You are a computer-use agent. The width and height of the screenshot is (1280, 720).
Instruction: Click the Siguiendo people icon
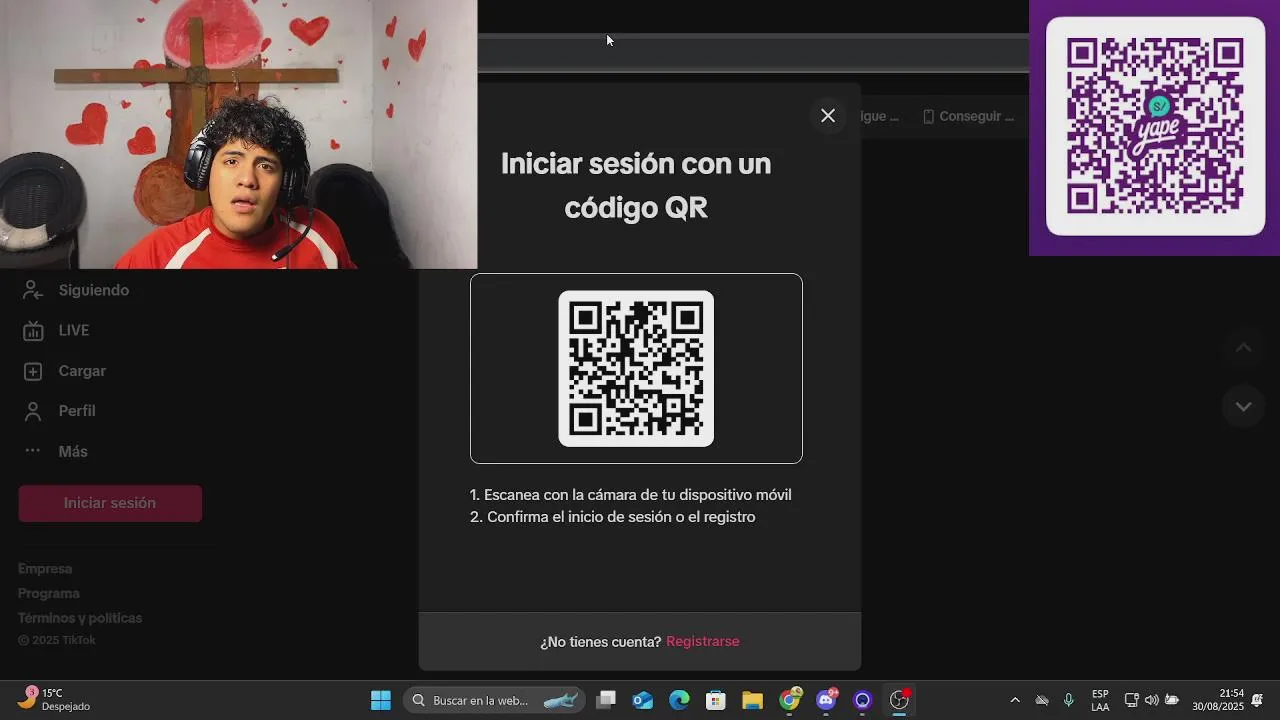[33, 290]
